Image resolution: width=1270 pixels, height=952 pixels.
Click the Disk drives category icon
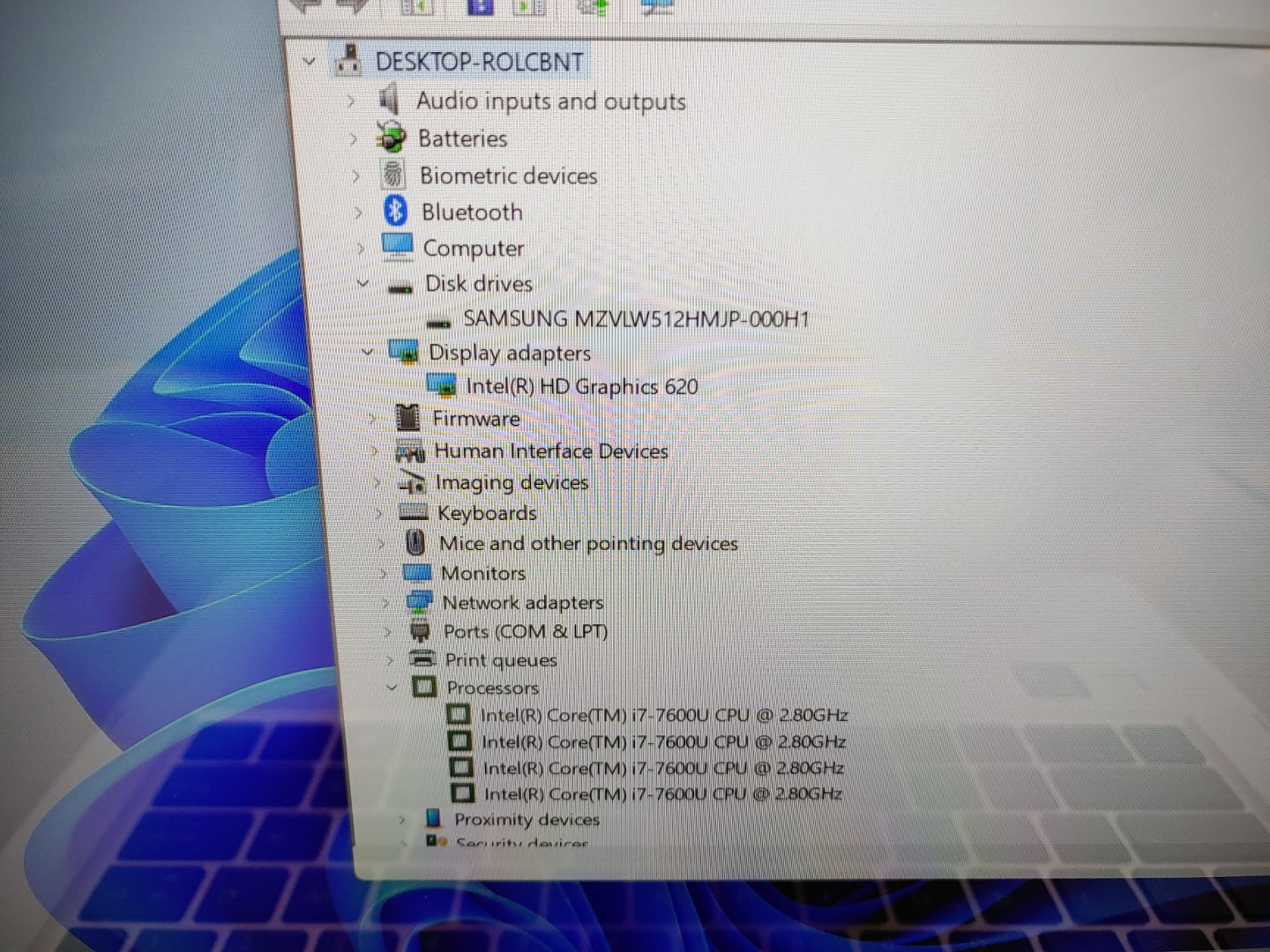coord(400,286)
